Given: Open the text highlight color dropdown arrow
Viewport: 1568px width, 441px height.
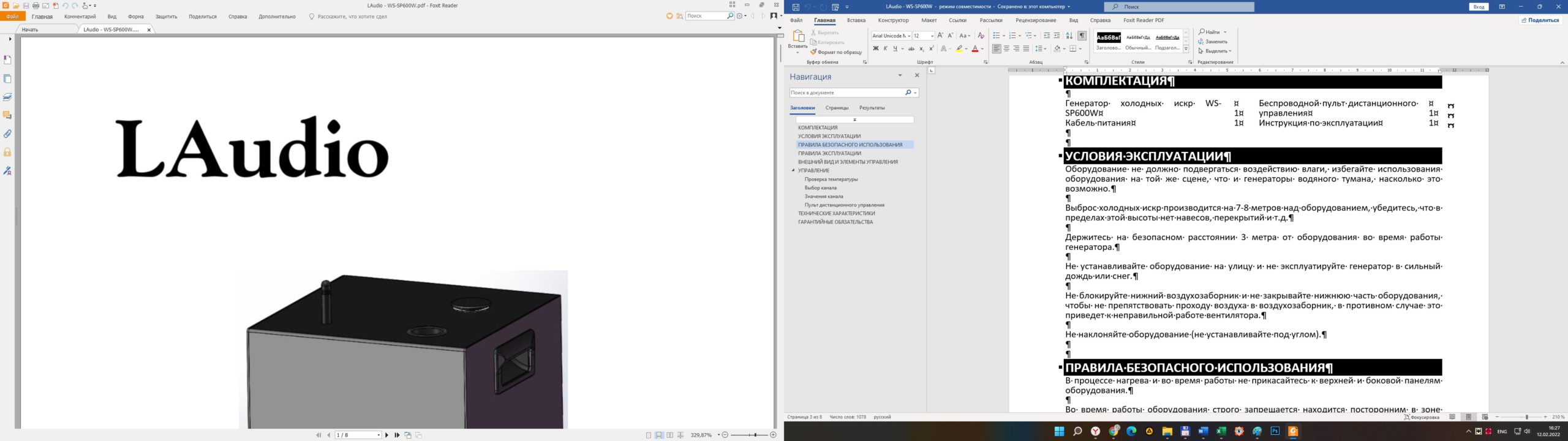Looking at the screenshot, I should click(x=966, y=48).
